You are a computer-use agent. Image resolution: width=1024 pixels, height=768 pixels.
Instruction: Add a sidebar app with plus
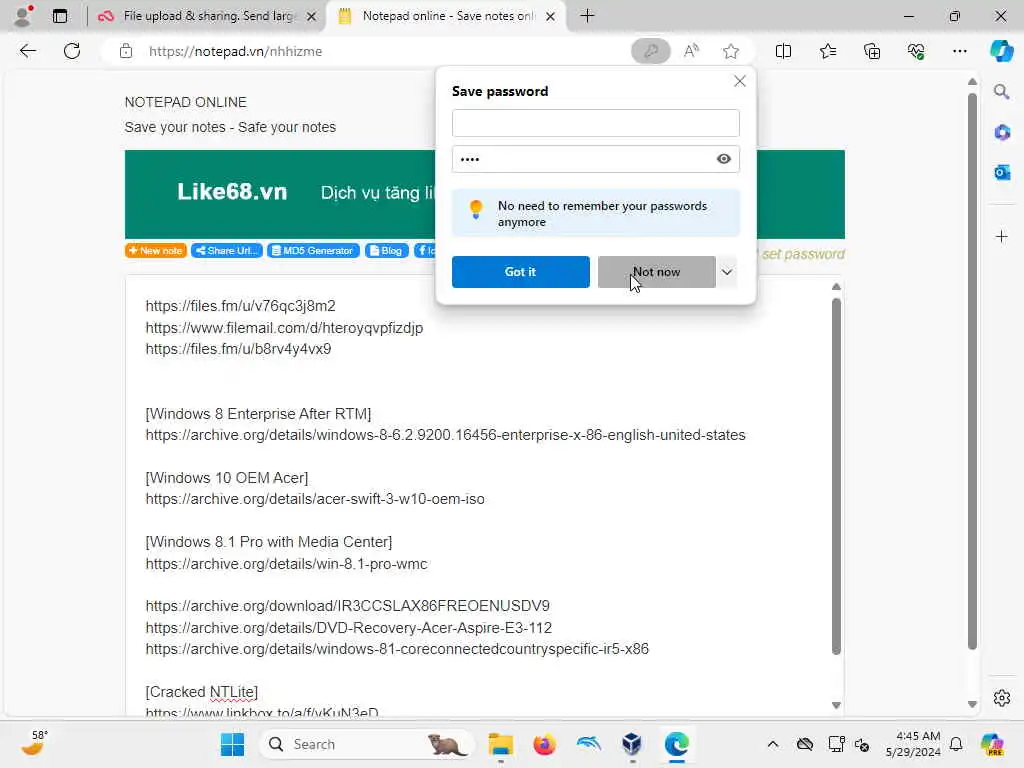pos(1001,236)
